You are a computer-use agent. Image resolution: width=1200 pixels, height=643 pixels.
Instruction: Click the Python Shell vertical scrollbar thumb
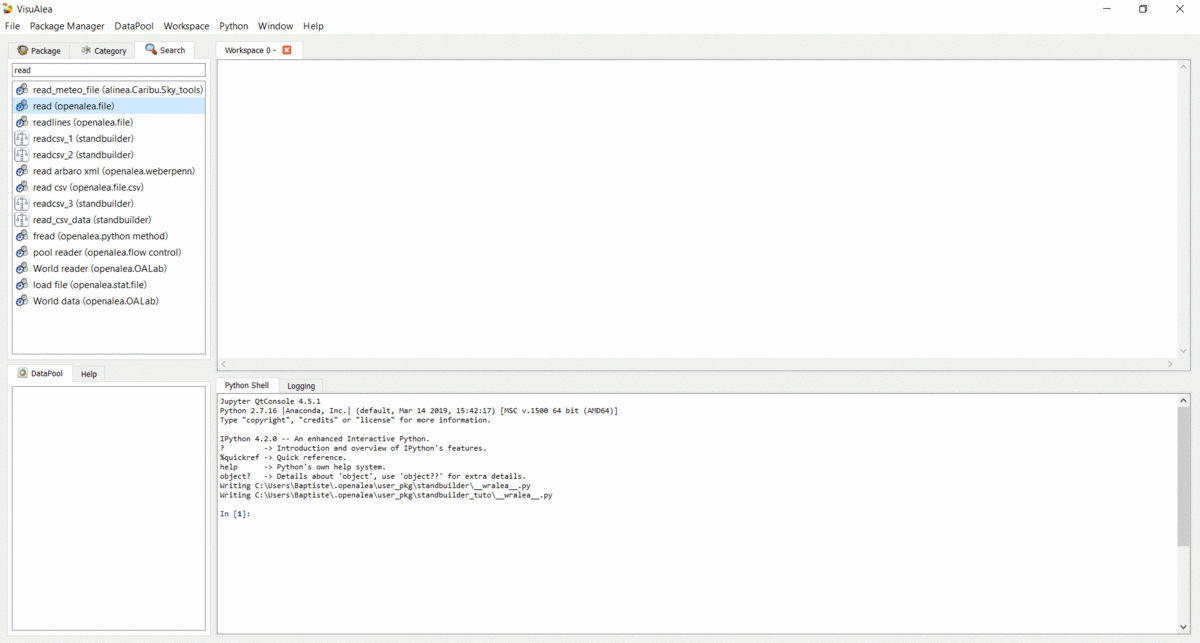click(x=1184, y=476)
